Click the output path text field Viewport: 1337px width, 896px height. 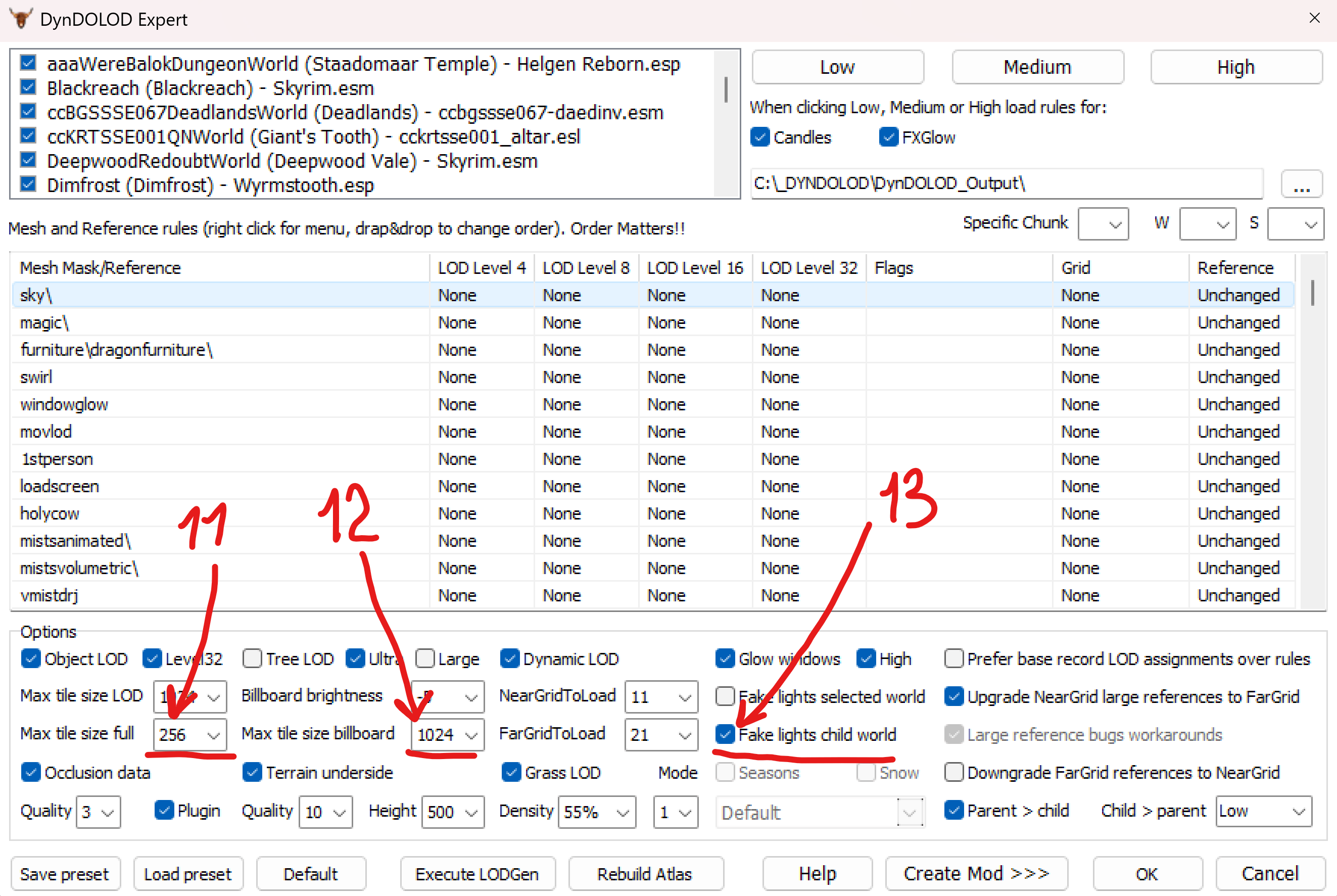tap(1006, 183)
